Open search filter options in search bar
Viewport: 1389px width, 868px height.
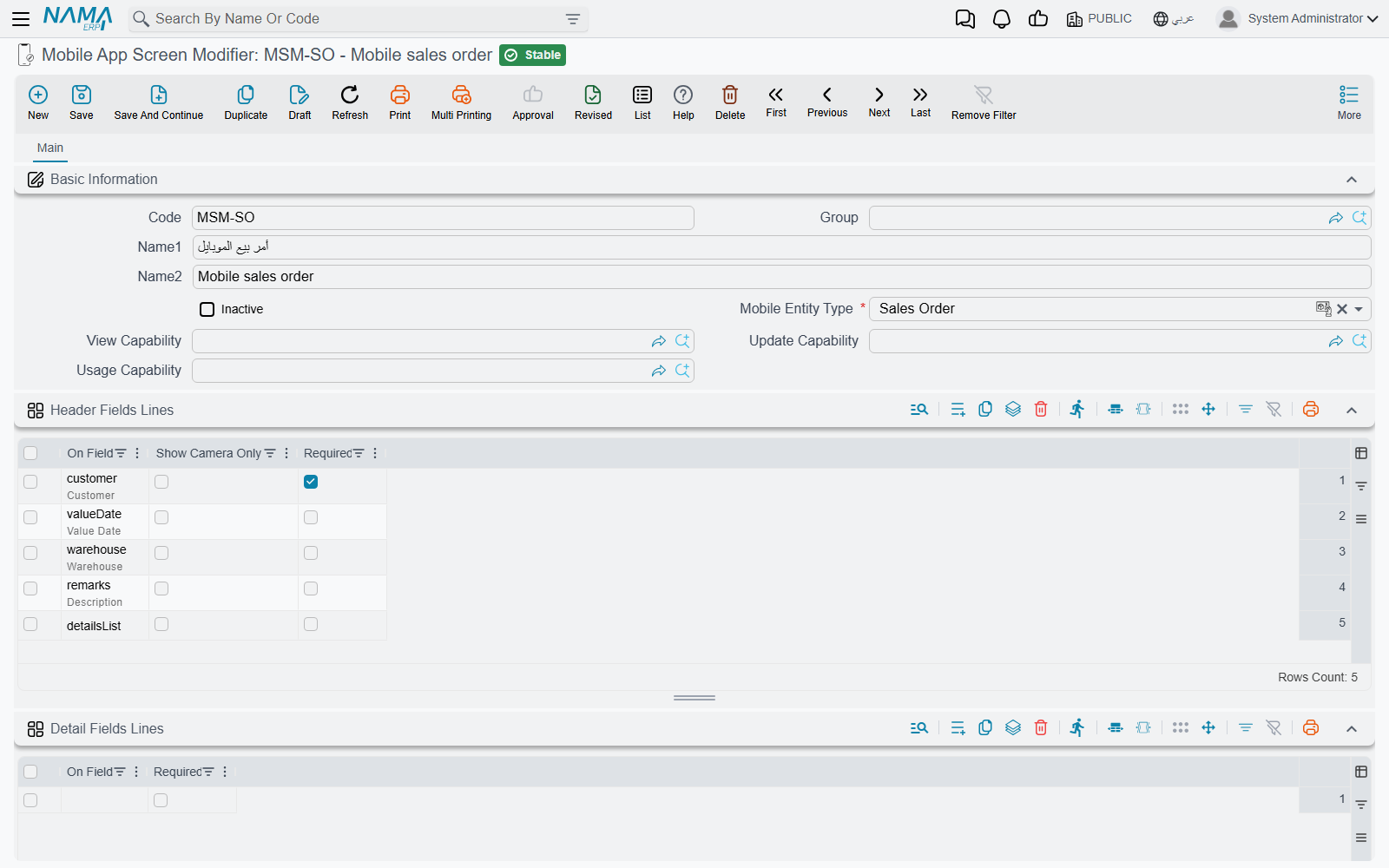coord(573,19)
